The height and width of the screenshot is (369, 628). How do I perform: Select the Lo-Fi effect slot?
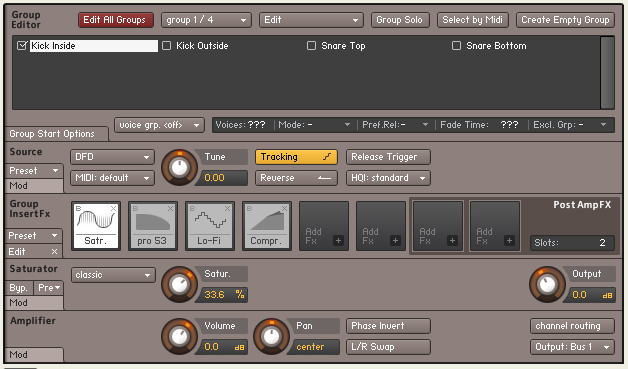209,226
